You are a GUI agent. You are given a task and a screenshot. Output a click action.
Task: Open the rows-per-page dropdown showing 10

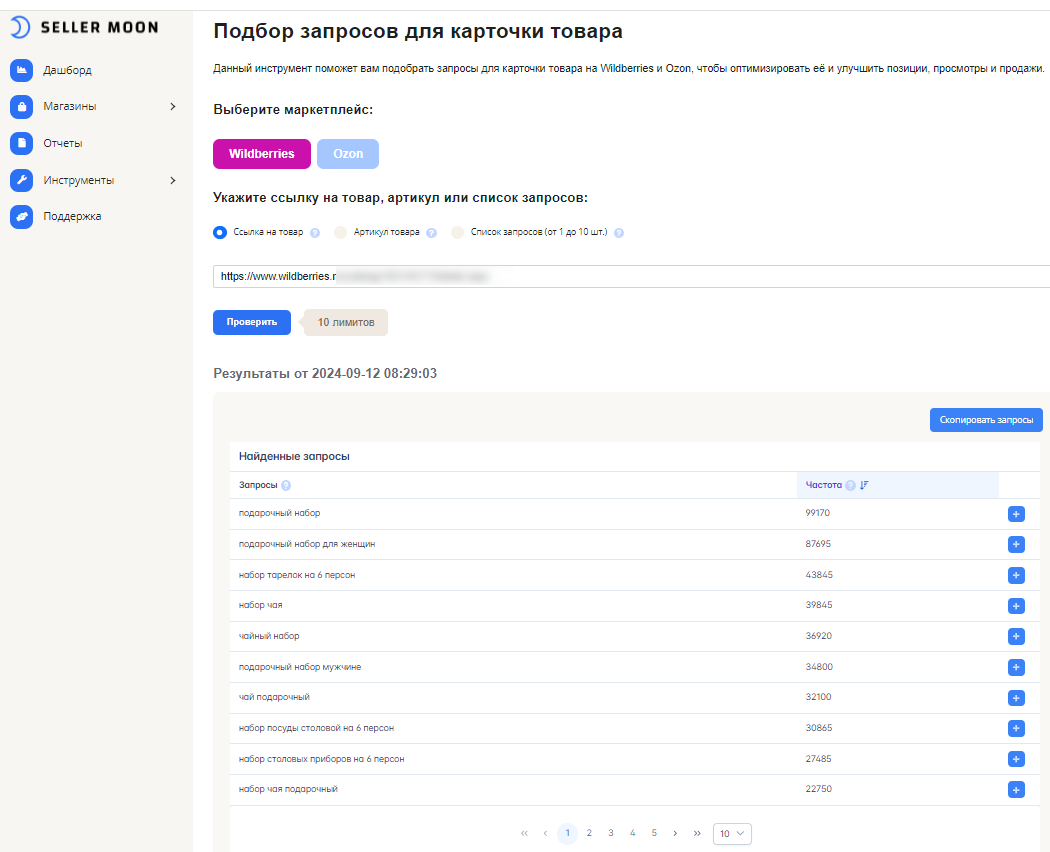click(733, 834)
